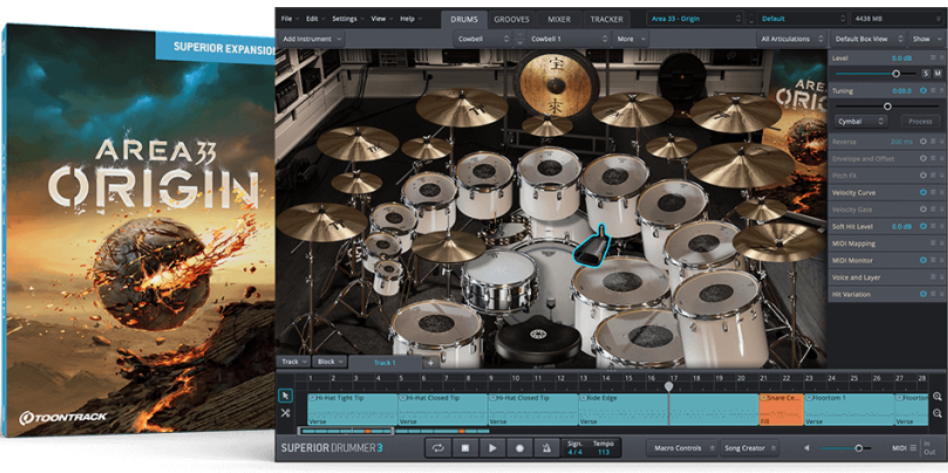Viewport: 948px width, 473px height.
Task: Open the Edit menu
Action: pos(315,19)
